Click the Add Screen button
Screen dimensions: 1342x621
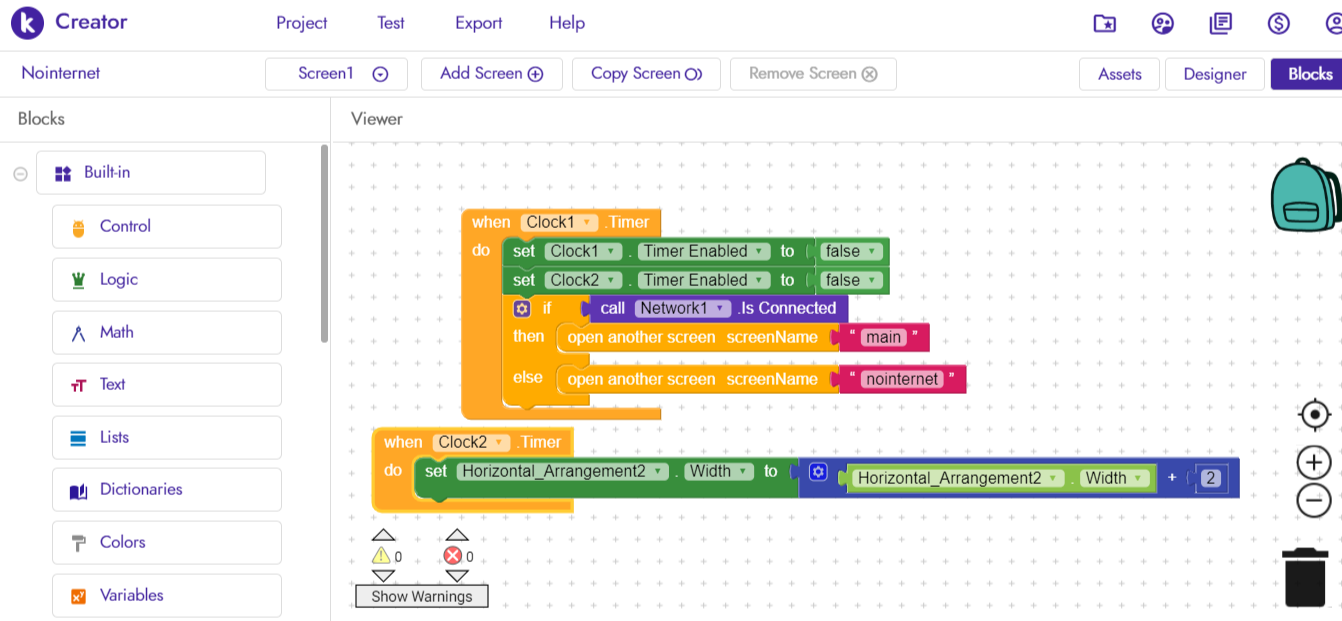pyautogui.click(x=491, y=74)
